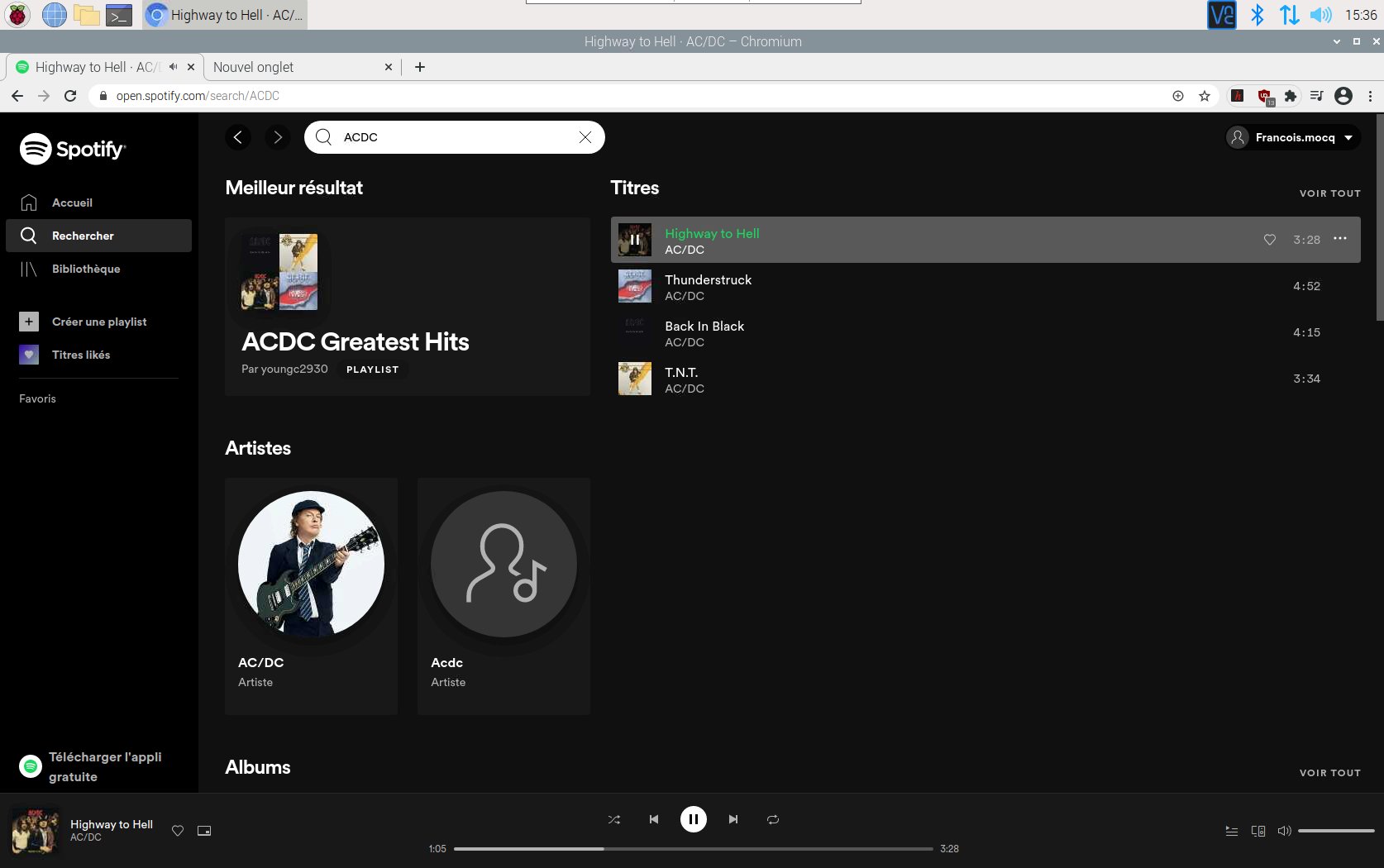Install the web app plus icon in address bar
The width and height of the screenshot is (1384, 868).
1178,96
